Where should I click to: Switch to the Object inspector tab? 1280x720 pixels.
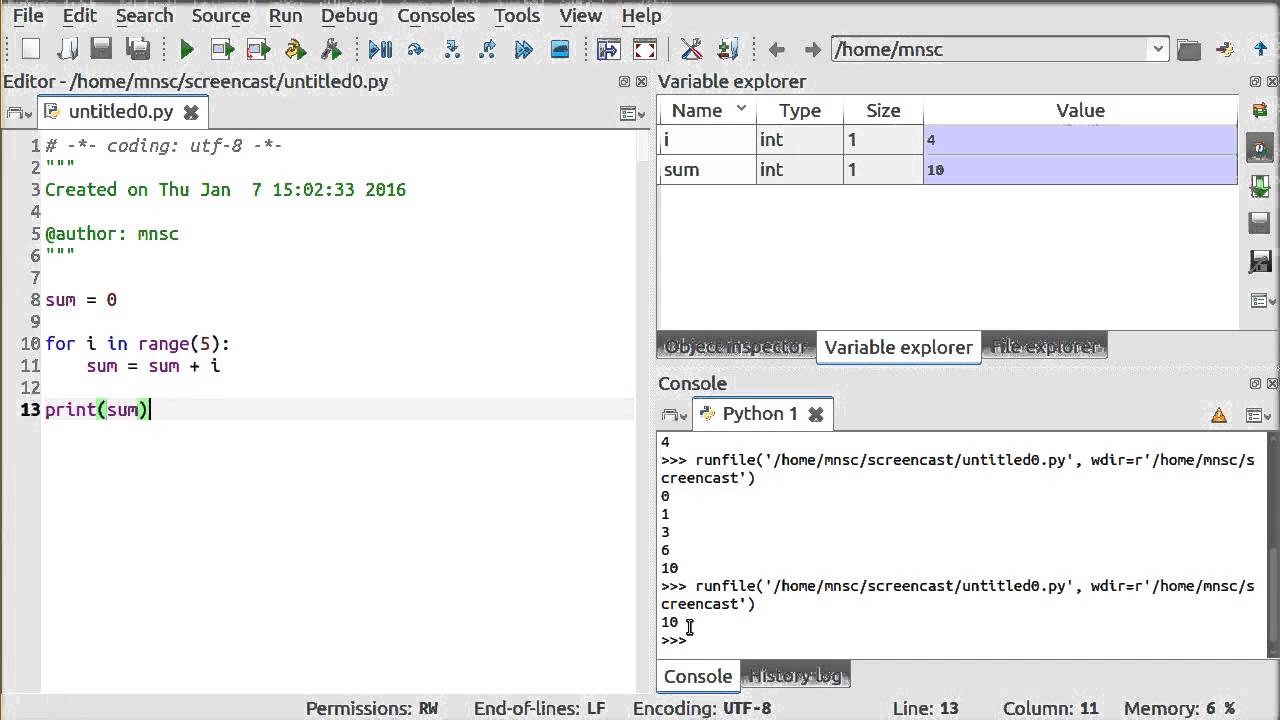pyautogui.click(x=736, y=347)
